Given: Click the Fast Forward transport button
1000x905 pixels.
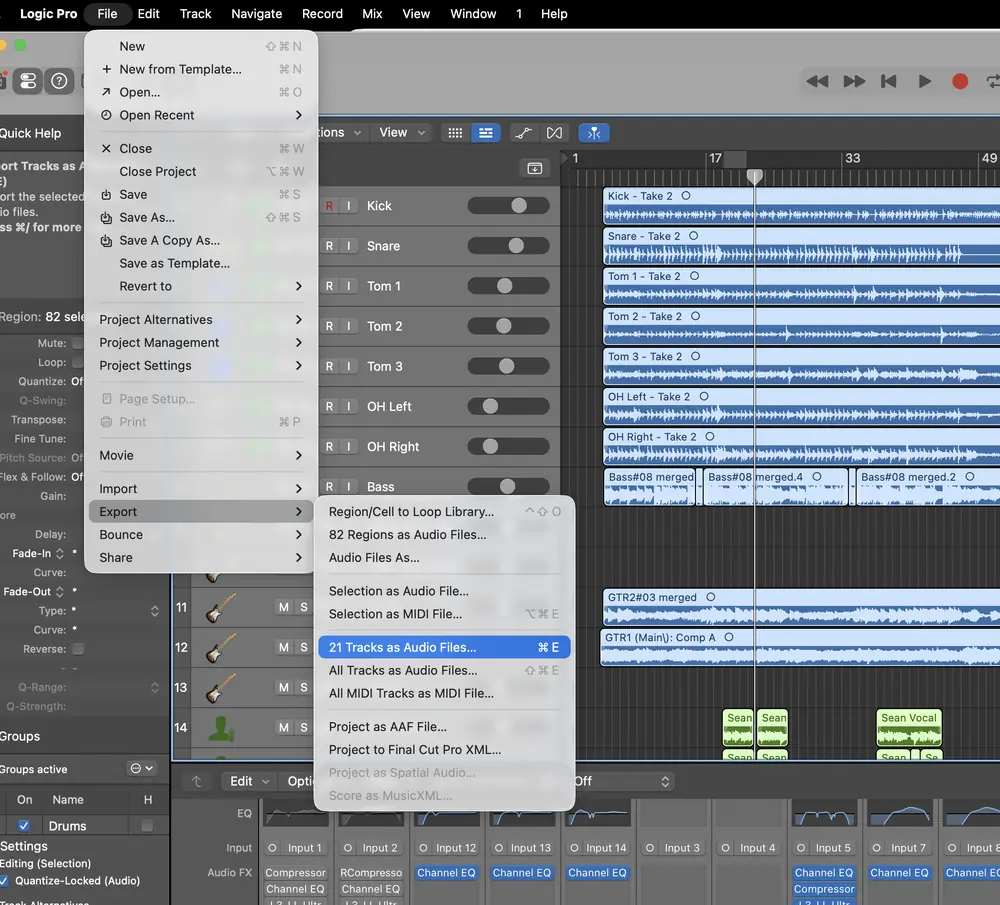Looking at the screenshot, I should (x=854, y=81).
